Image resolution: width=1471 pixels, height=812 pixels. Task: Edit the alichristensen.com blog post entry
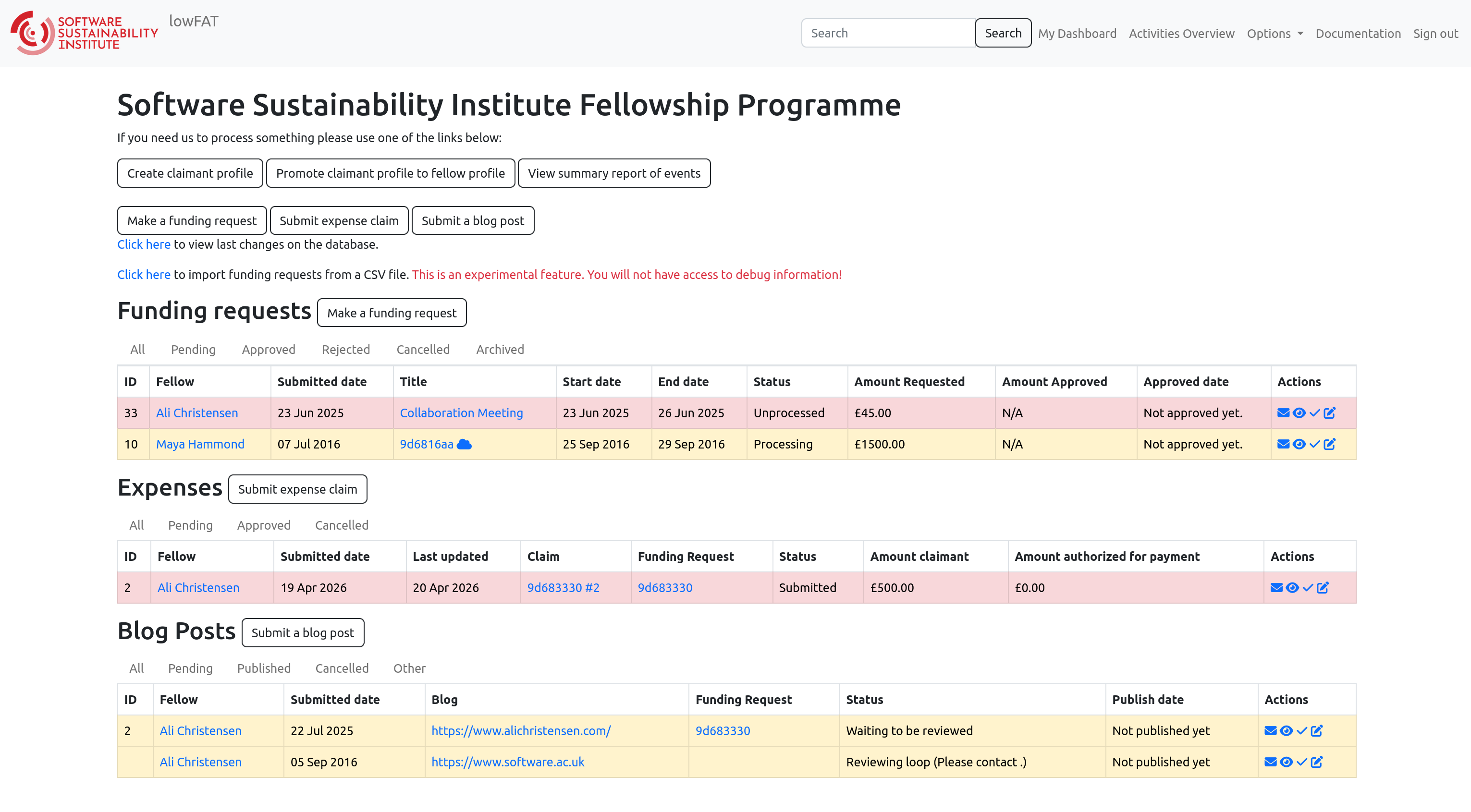click(1317, 730)
